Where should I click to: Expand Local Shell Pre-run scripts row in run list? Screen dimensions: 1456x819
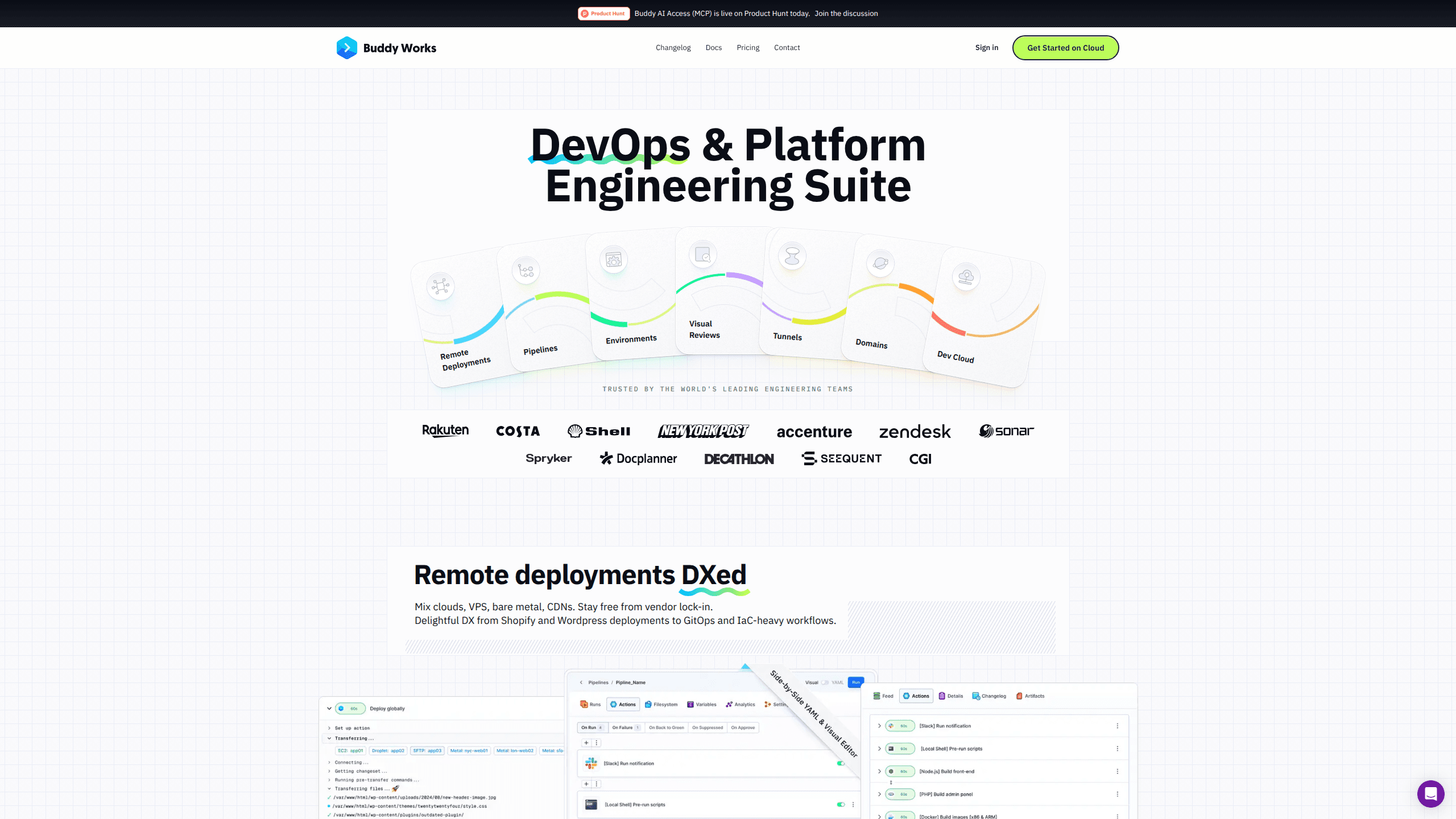point(879,748)
